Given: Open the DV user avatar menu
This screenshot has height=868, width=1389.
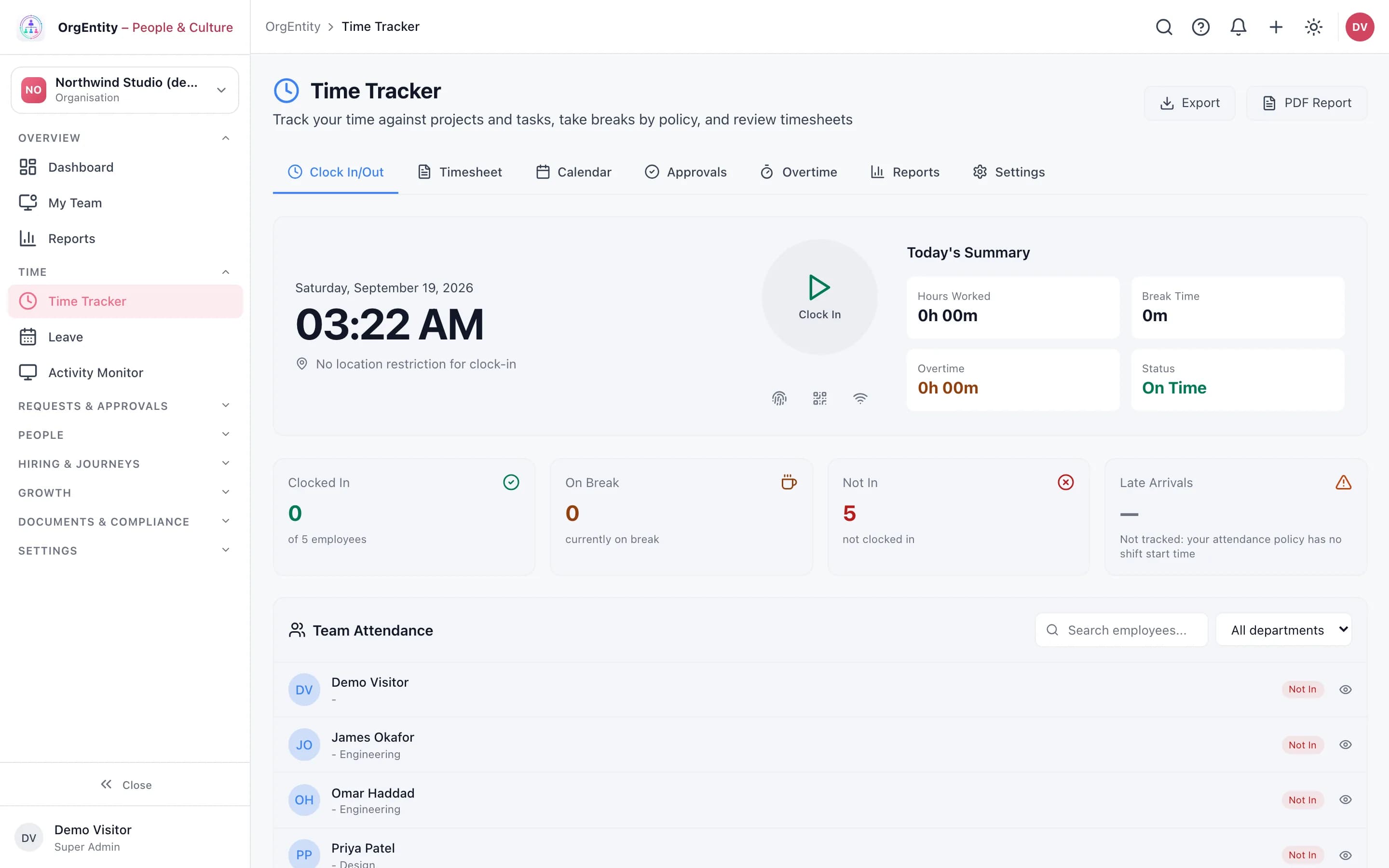Looking at the screenshot, I should click(x=1360, y=27).
